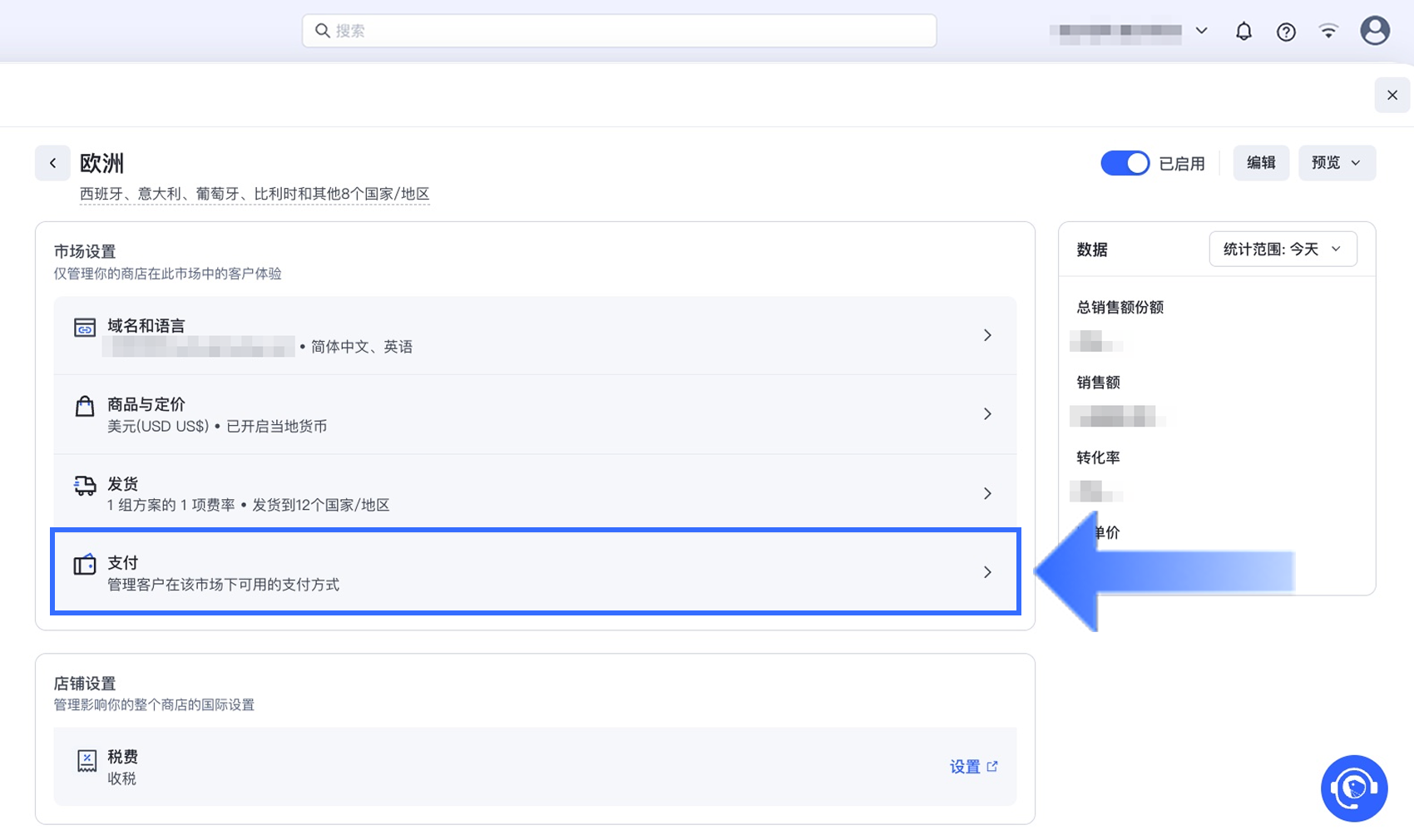Open the customer support chat bubble

(x=1353, y=788)
